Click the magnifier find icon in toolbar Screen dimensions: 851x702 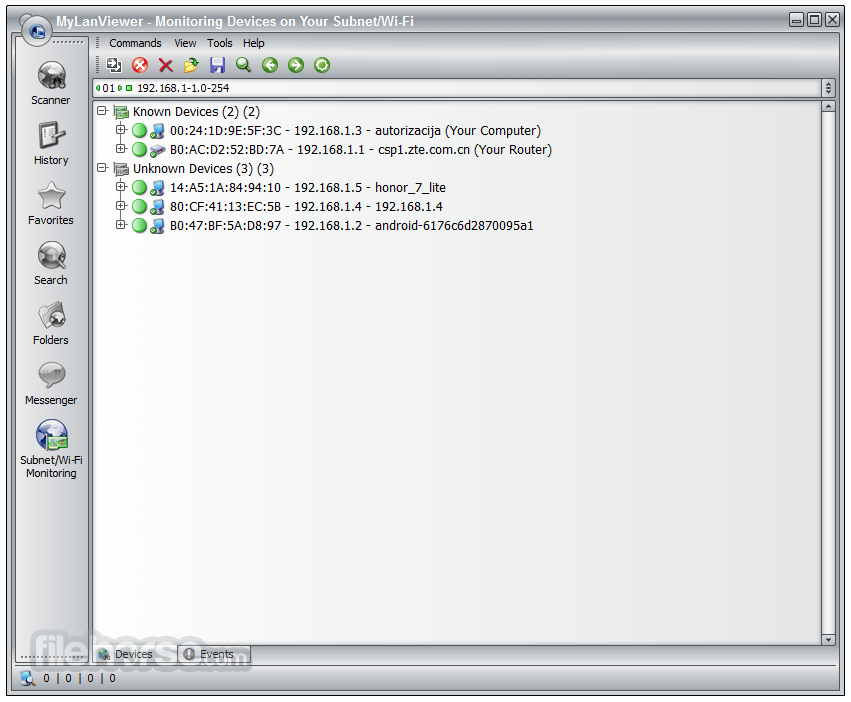pyautogui.click(x=243, y=65)
